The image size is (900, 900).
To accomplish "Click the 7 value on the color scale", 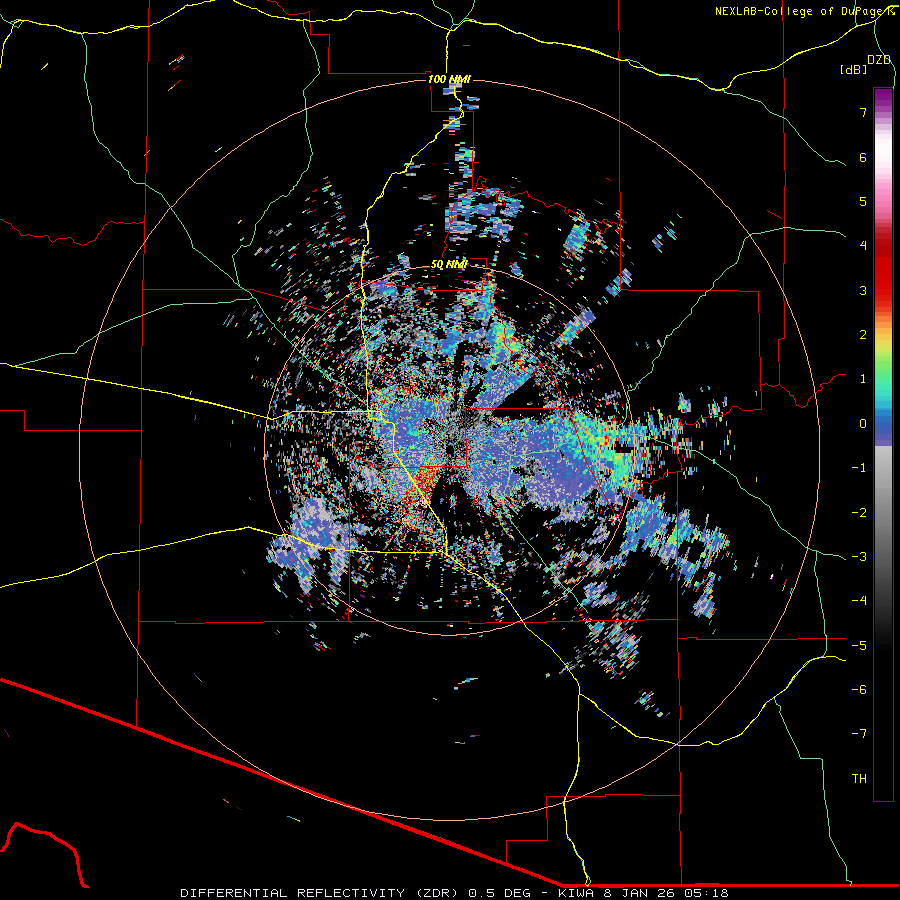I will point(863,112).
